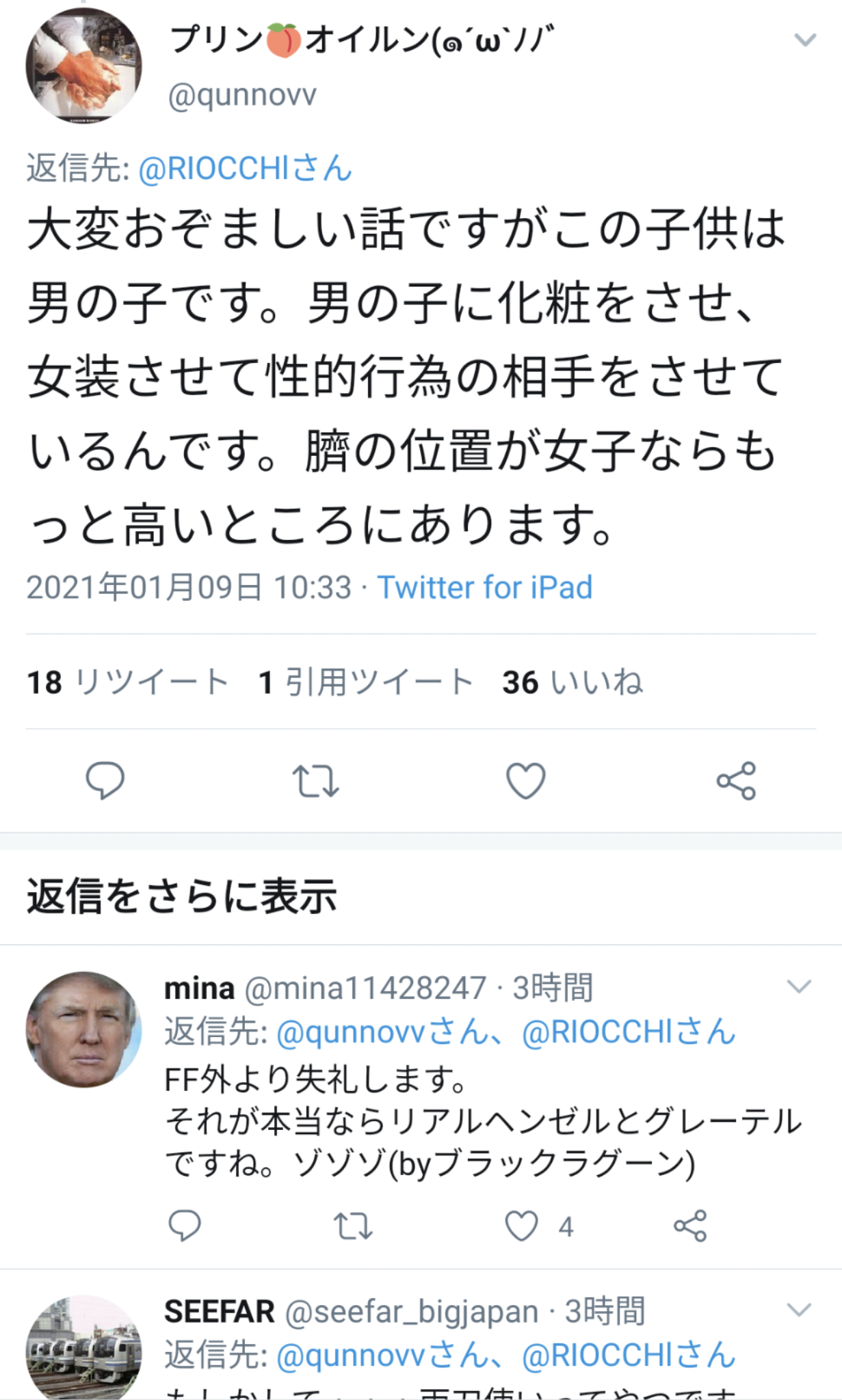Expand options for SEEFAR's reply
Image resolution: width=842 pixels, height=1400 pixels.
click(x=798, y=1309)
